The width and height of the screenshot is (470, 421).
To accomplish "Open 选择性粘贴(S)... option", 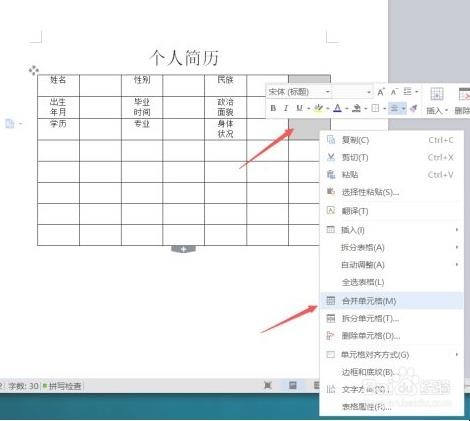I will click(392, 192).
